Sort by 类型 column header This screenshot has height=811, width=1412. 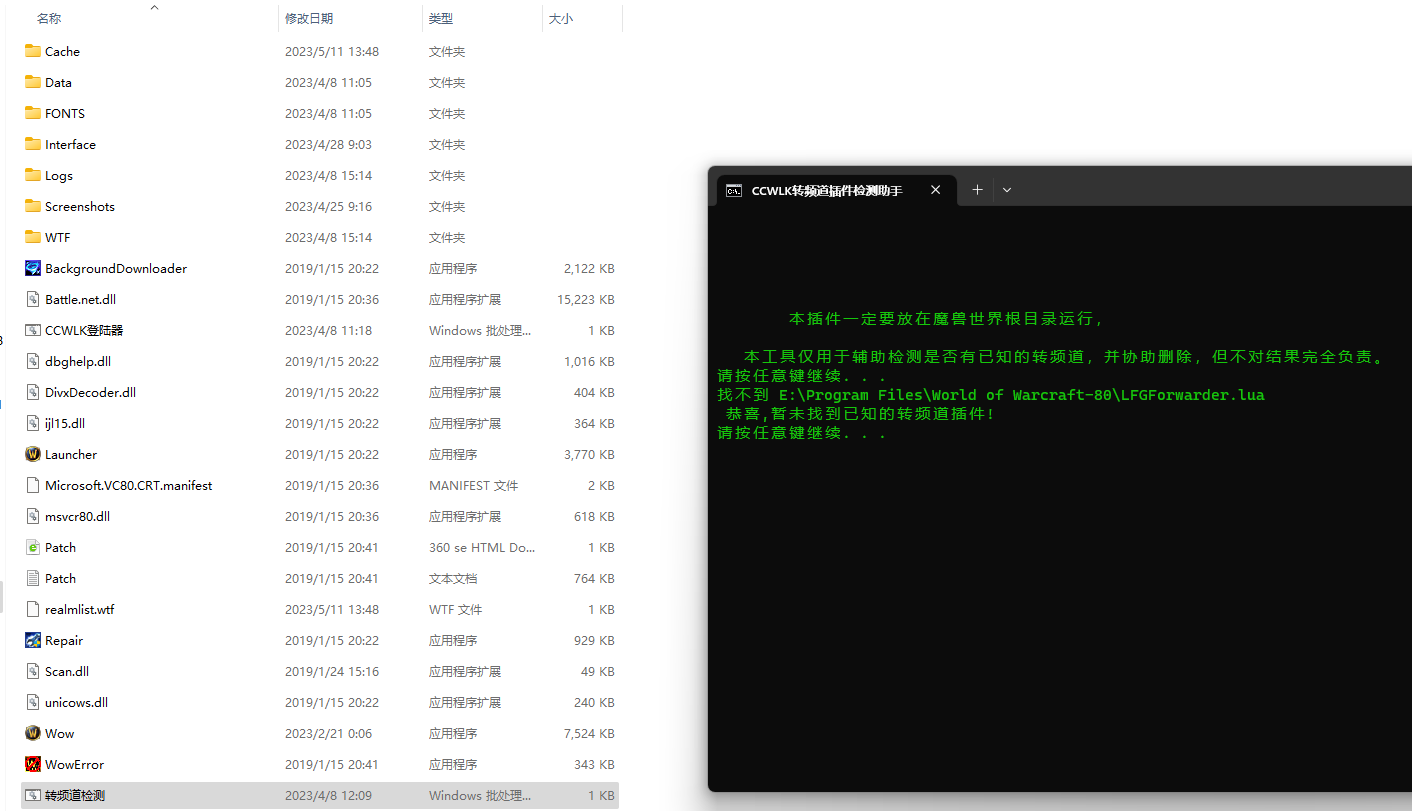tap(441, 18)
